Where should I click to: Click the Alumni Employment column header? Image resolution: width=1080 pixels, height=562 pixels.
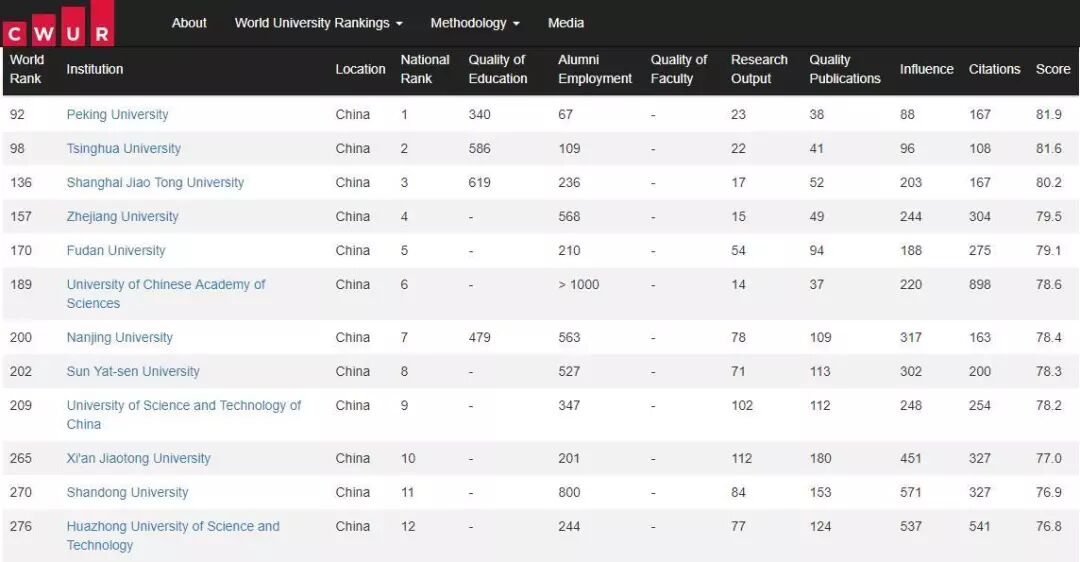pyautogui.click(x=594, y=69)
